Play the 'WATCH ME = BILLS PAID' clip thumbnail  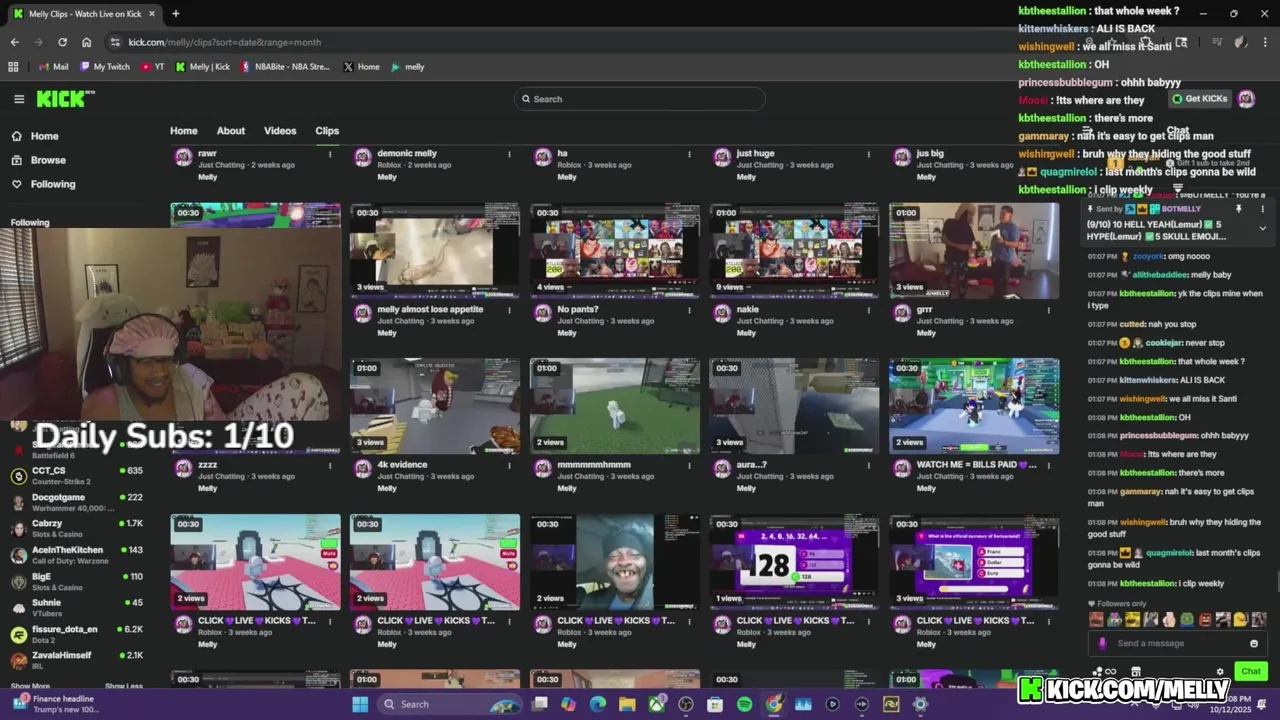click(974, 406)
